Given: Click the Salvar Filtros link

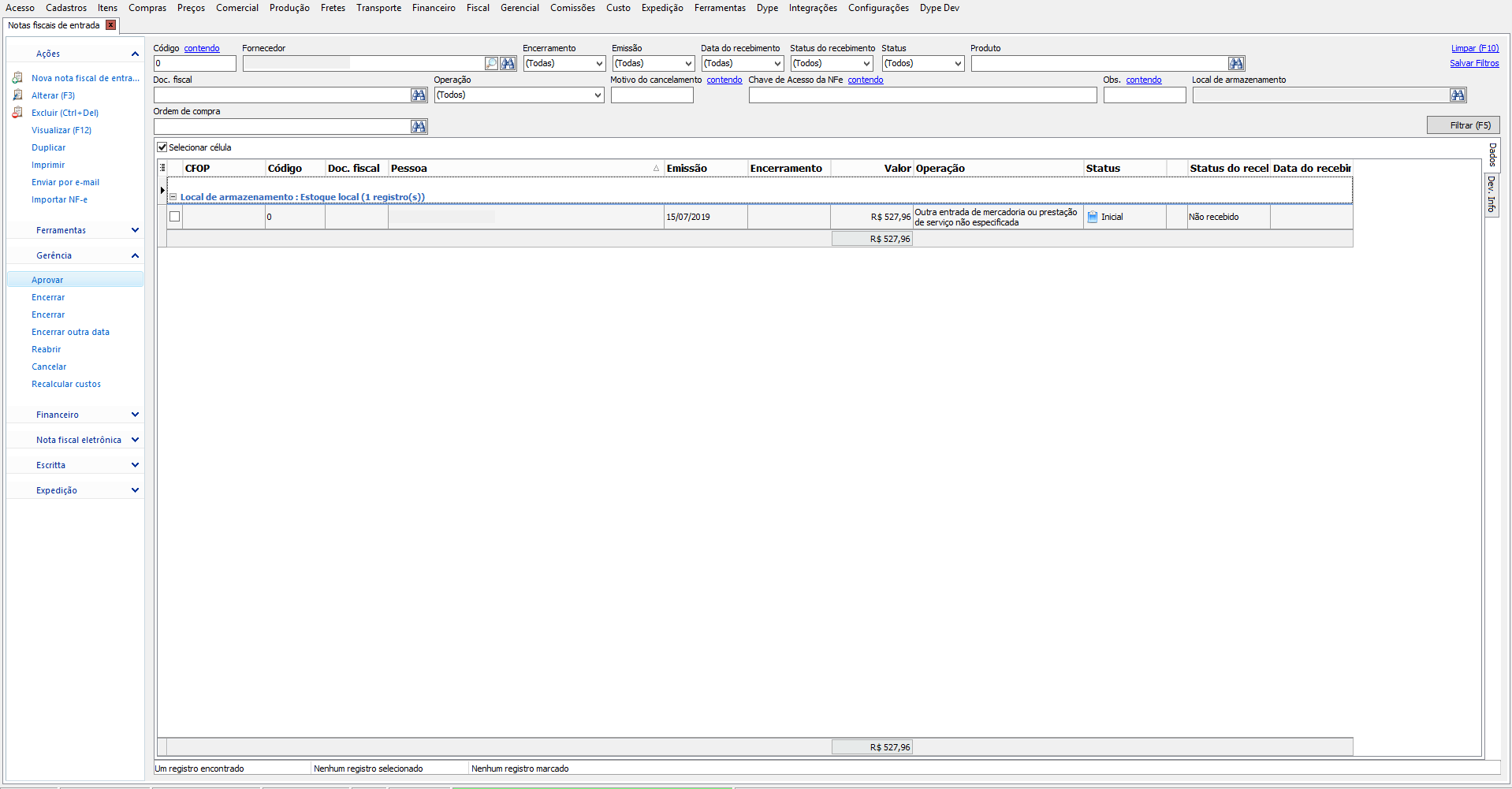Looking at the screenshot, I should tap(1474, 63).
